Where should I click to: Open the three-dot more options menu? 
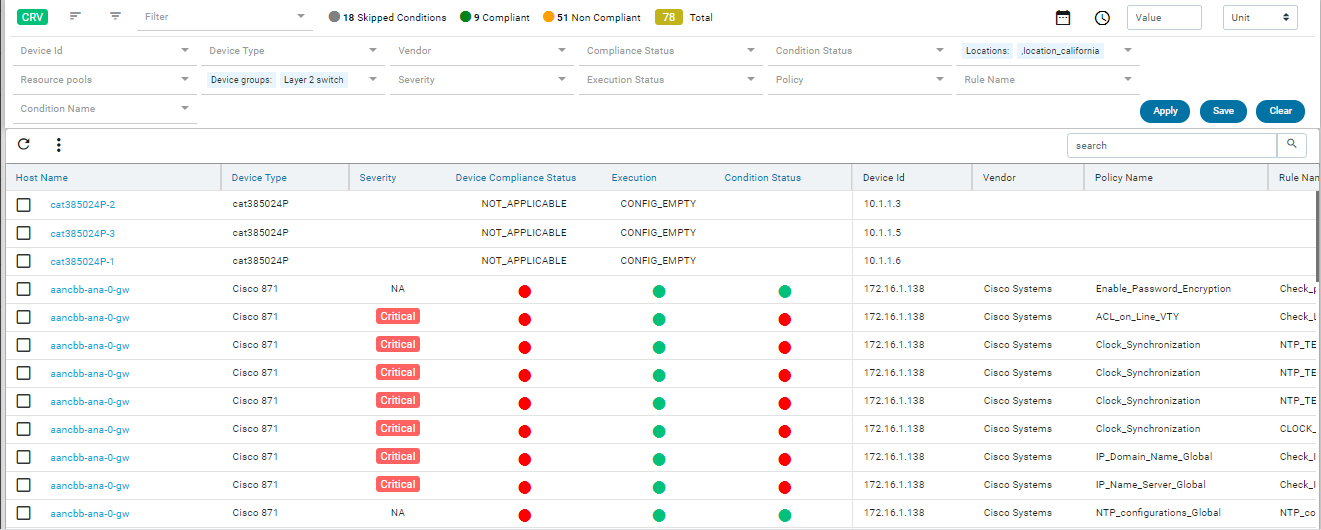click(58, 145)
